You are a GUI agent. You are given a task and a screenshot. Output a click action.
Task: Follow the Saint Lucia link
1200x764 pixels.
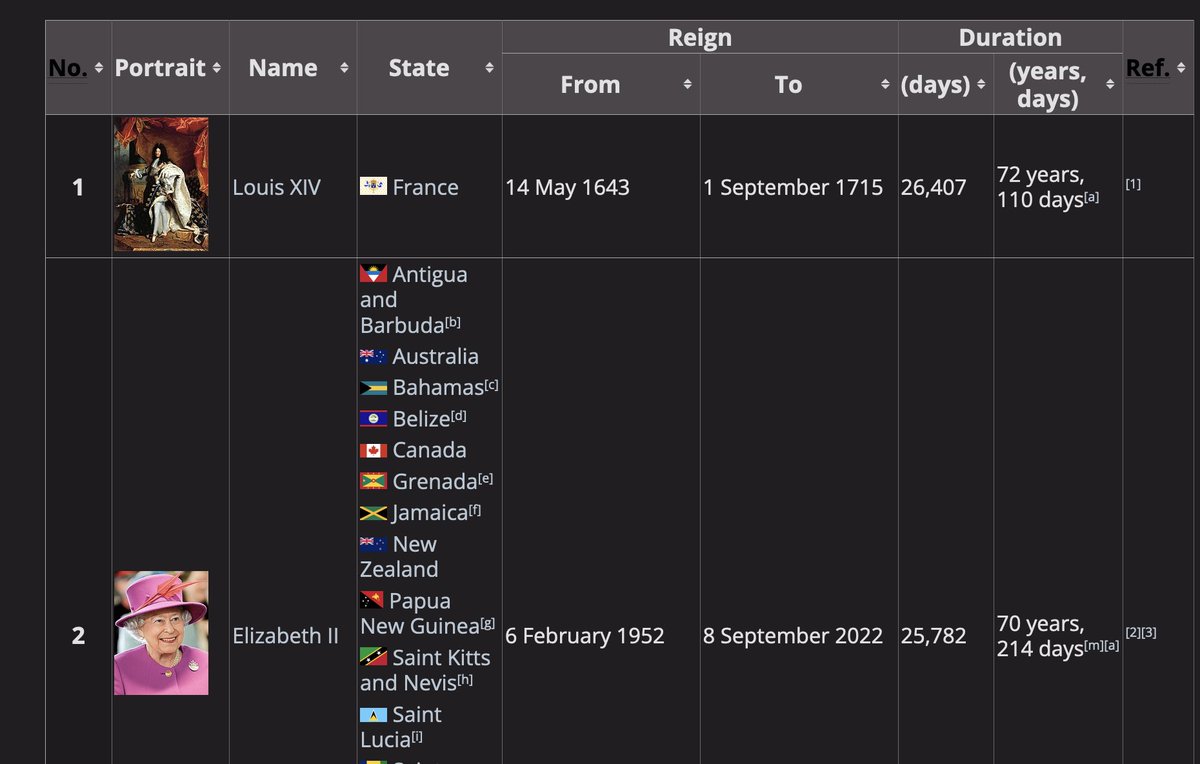coord(401,727)
